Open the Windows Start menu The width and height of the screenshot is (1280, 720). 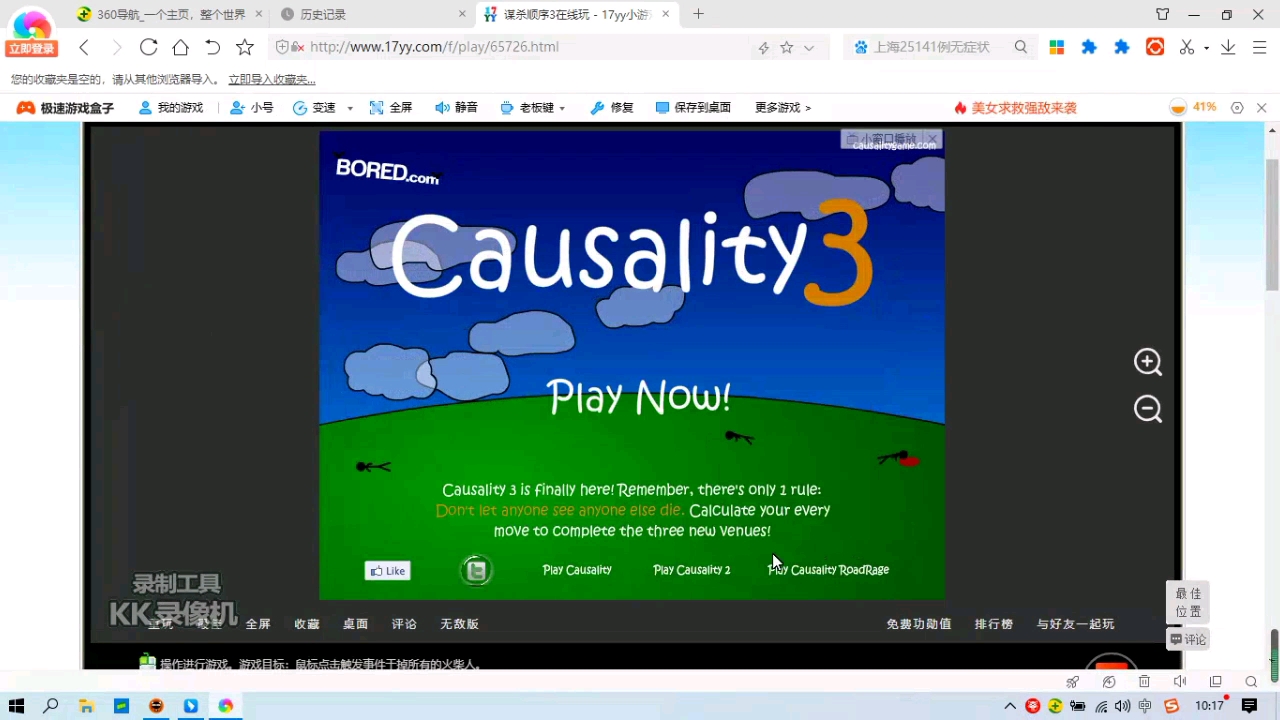[x=16, y=706]
